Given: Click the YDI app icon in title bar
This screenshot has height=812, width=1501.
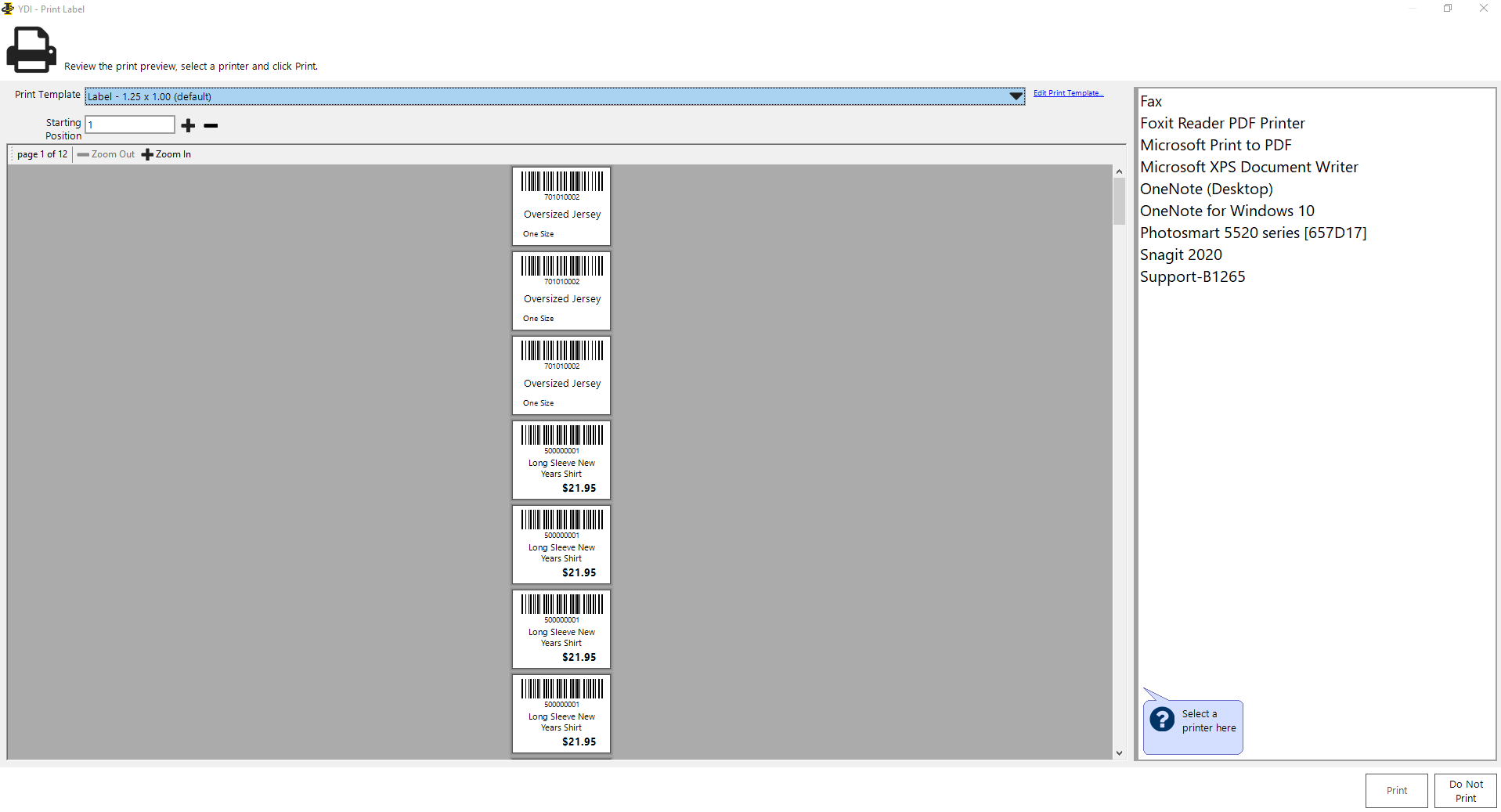Looking at the screenshot, I should (8, 9).
